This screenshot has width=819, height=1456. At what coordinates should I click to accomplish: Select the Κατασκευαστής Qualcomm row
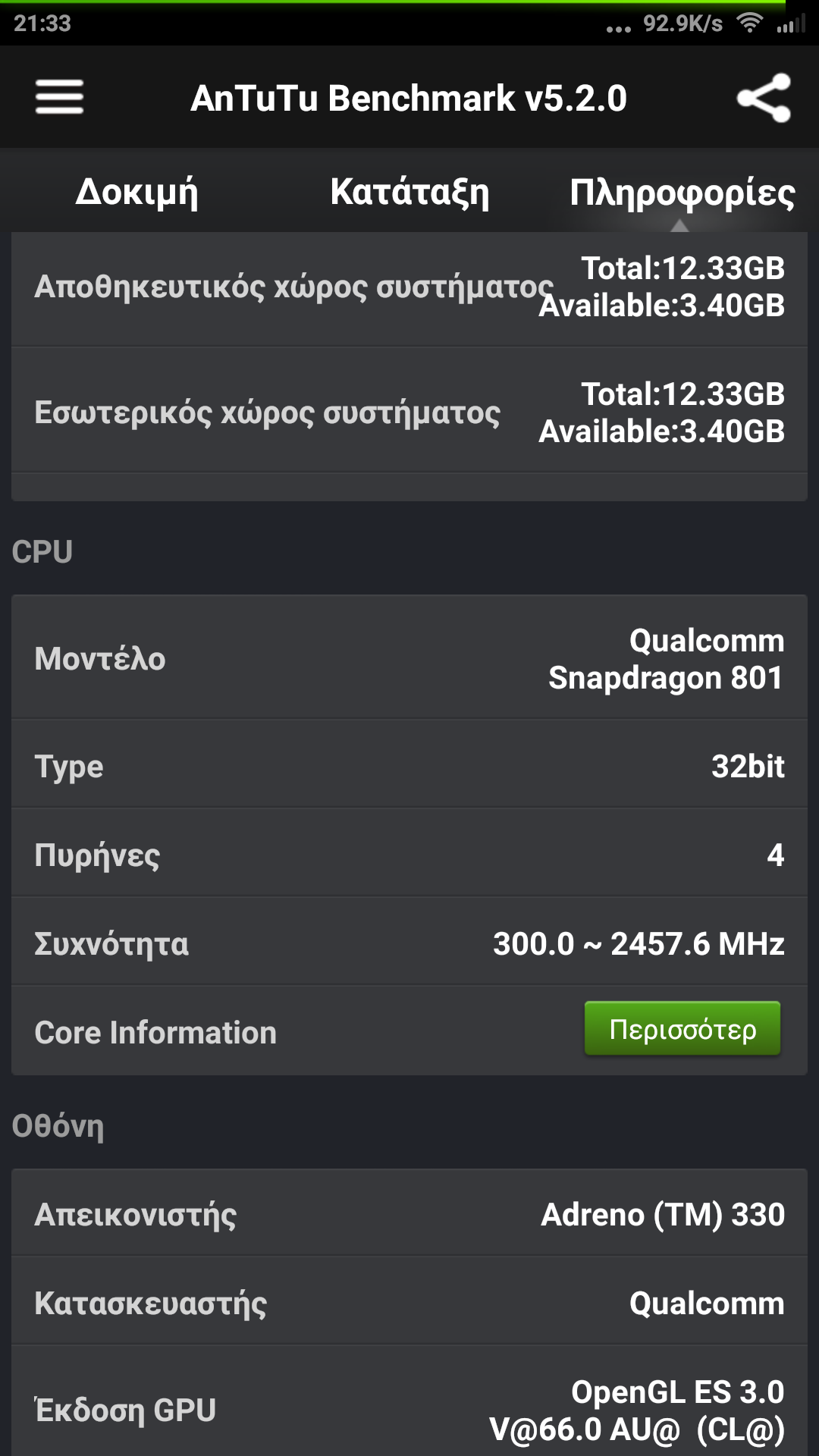tap(409, 1303)
